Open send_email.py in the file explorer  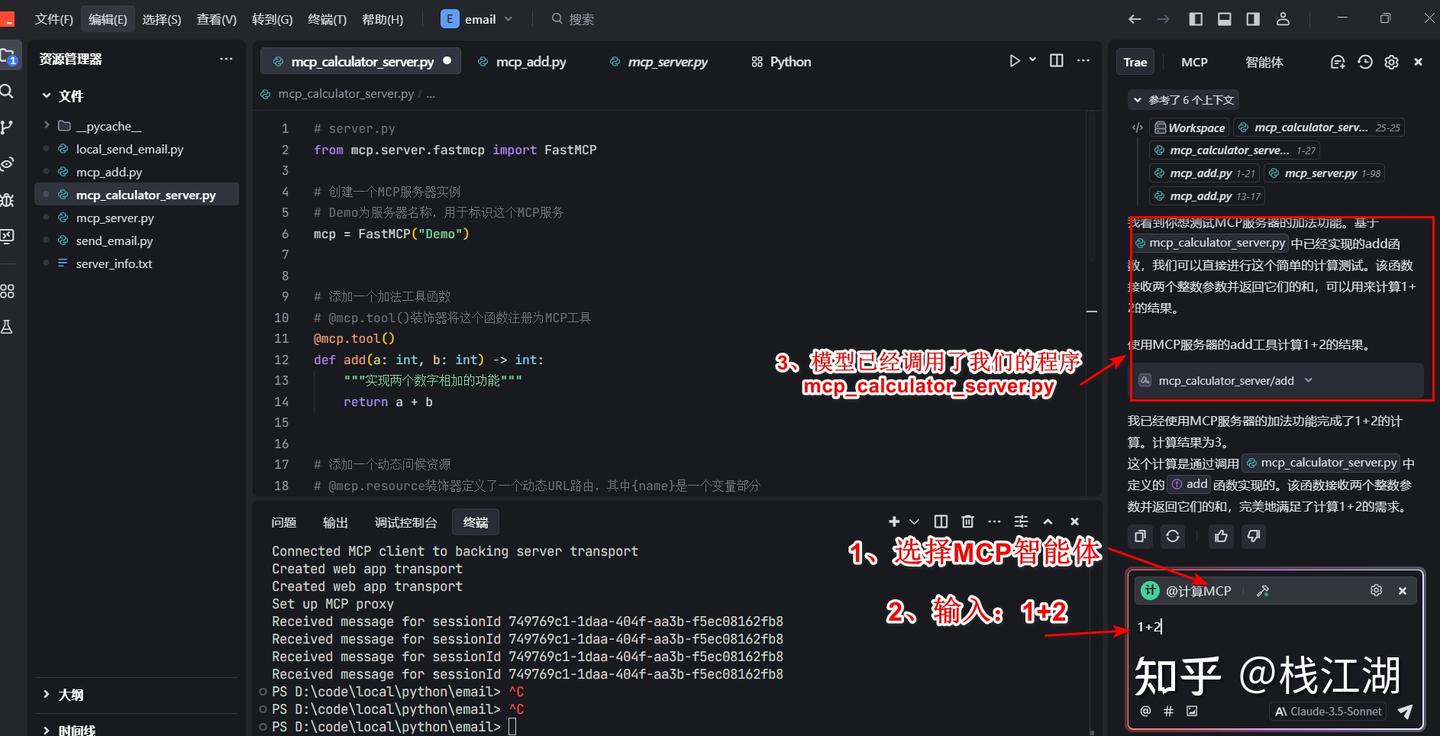pyautogui.click(x=114, y=241)
